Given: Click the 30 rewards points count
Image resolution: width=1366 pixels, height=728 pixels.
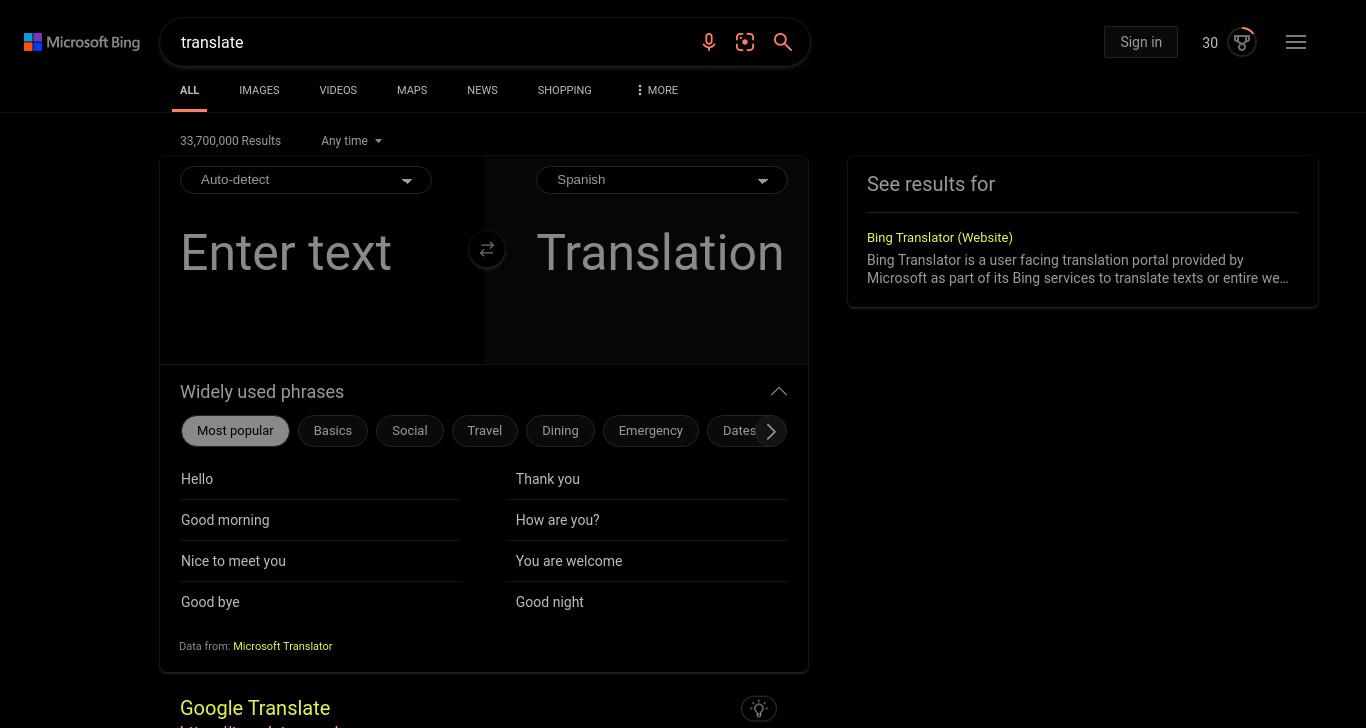Looking at the screenshot, I should tap(1210, 43).
